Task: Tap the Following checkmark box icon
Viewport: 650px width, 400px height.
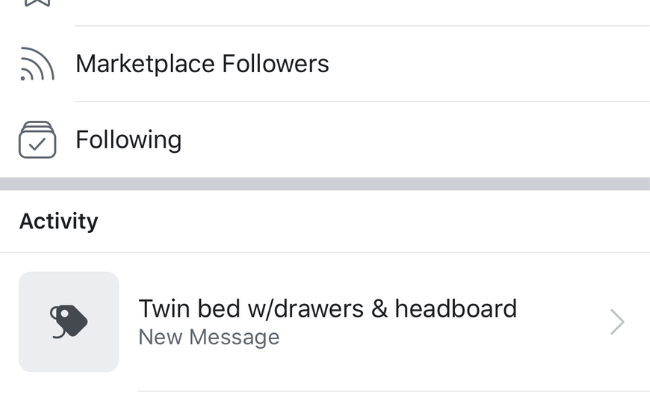Action: coord(39,140)
